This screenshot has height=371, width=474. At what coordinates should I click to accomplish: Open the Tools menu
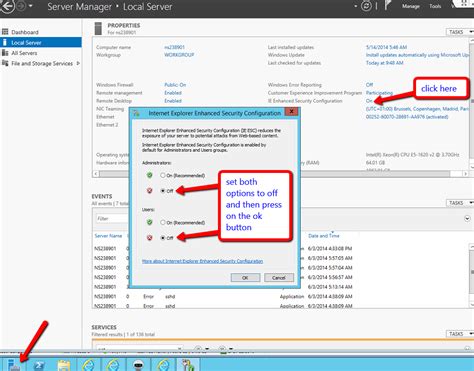coord(435,6)
